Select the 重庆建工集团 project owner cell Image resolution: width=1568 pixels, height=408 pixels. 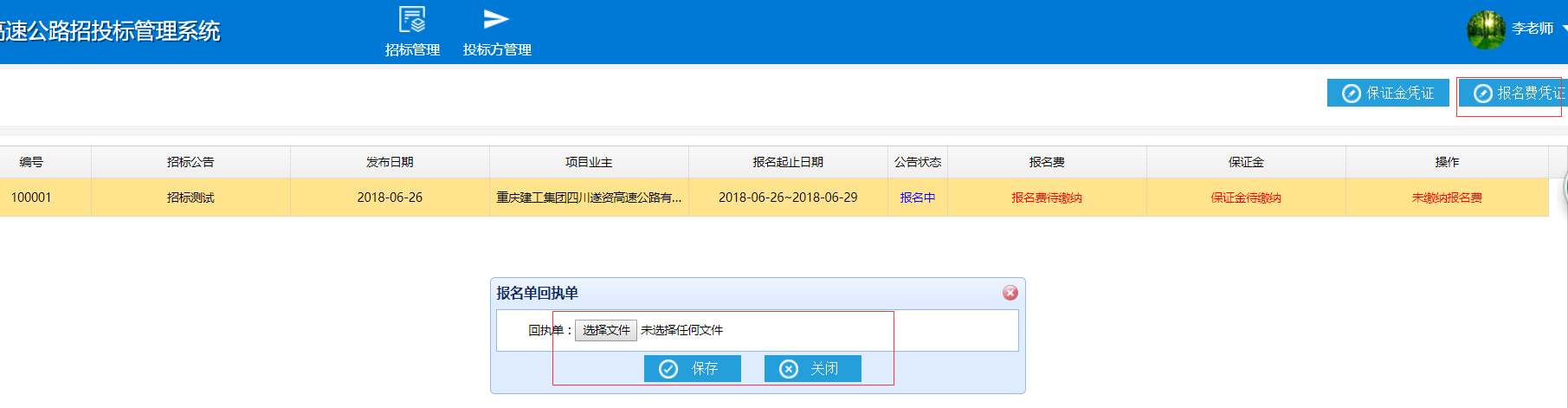(x=589, y=198)
